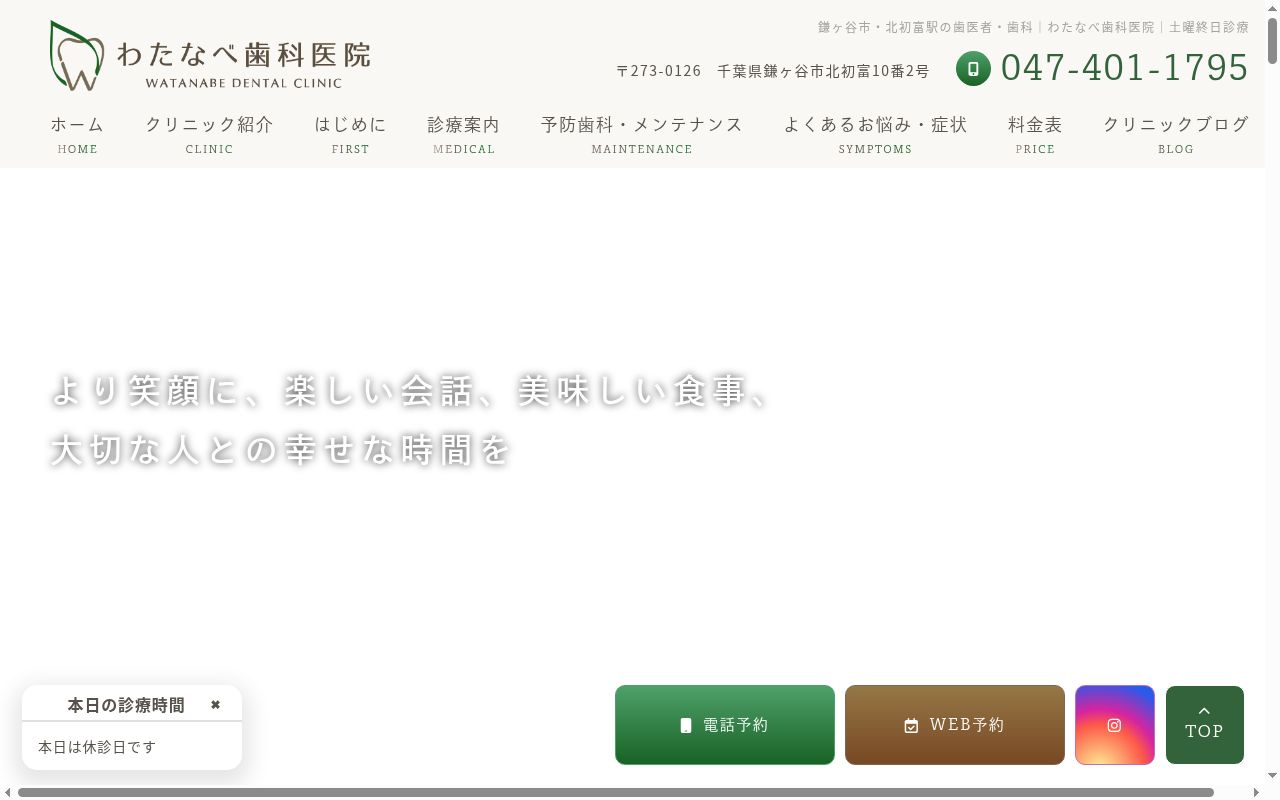Screen dimensions: 1280x800
Task: Click the scroll-right arrow of the horizontal scrollbar
Action: click(1256, 792)
